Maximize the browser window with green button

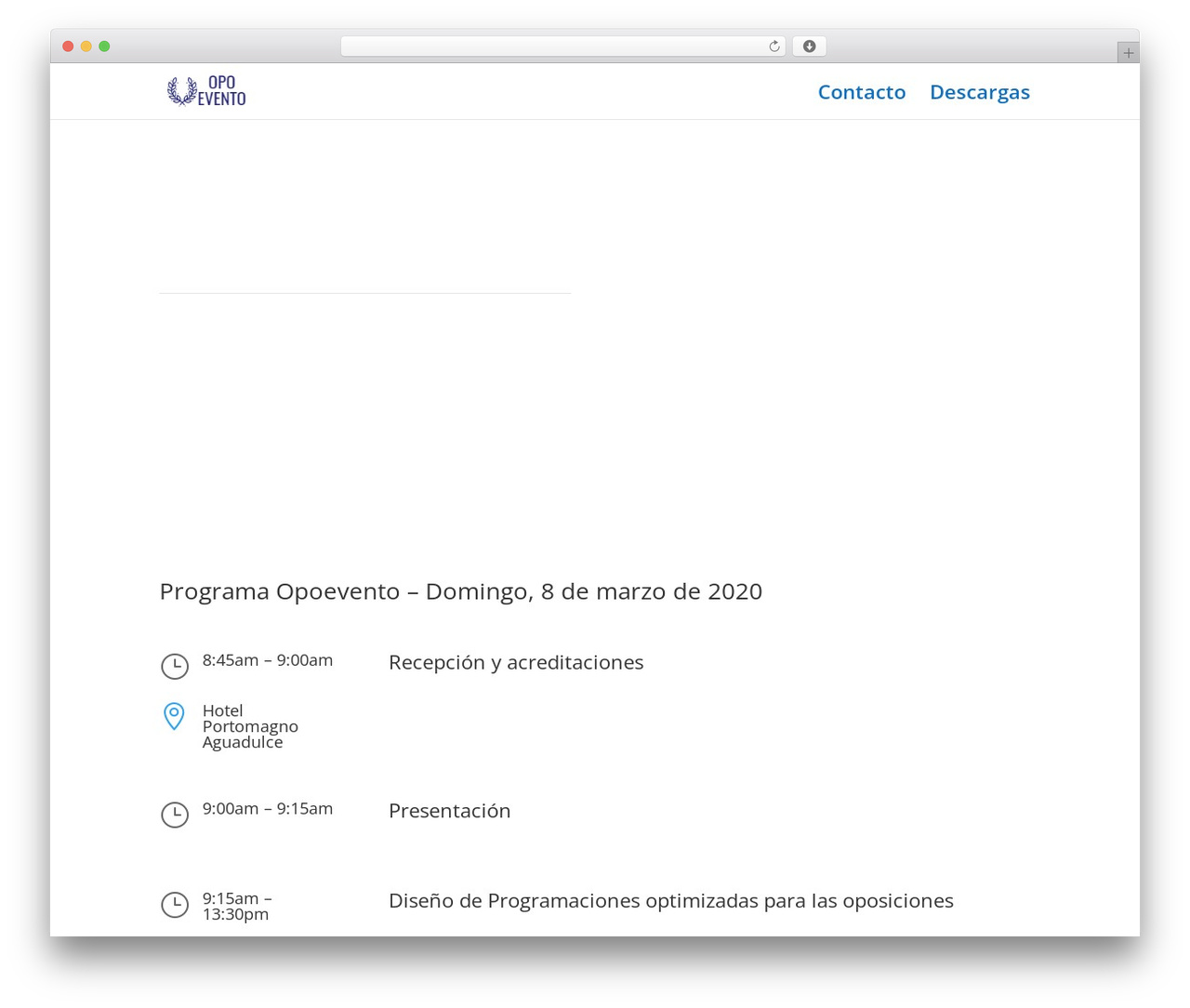click(x=104, y=46)
